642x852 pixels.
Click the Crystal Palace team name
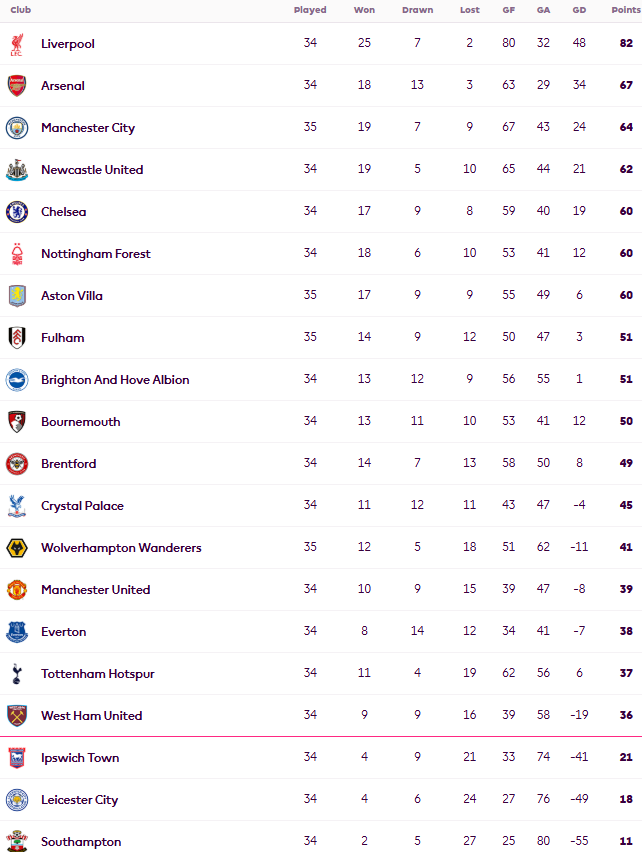point(83,506)
